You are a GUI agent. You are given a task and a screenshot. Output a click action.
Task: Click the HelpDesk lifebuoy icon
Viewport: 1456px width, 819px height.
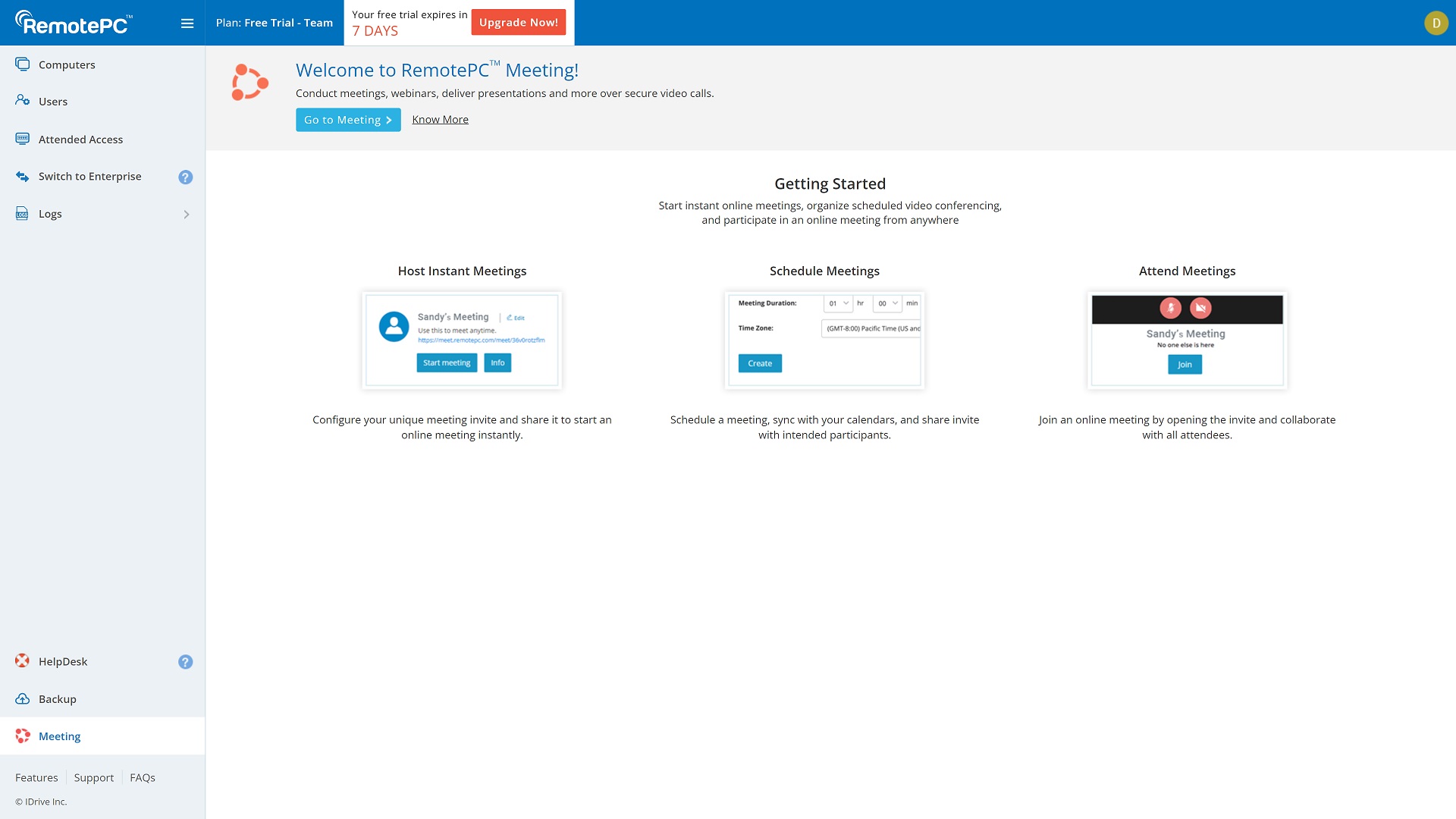pyautogui.click(x=23, y=661)
